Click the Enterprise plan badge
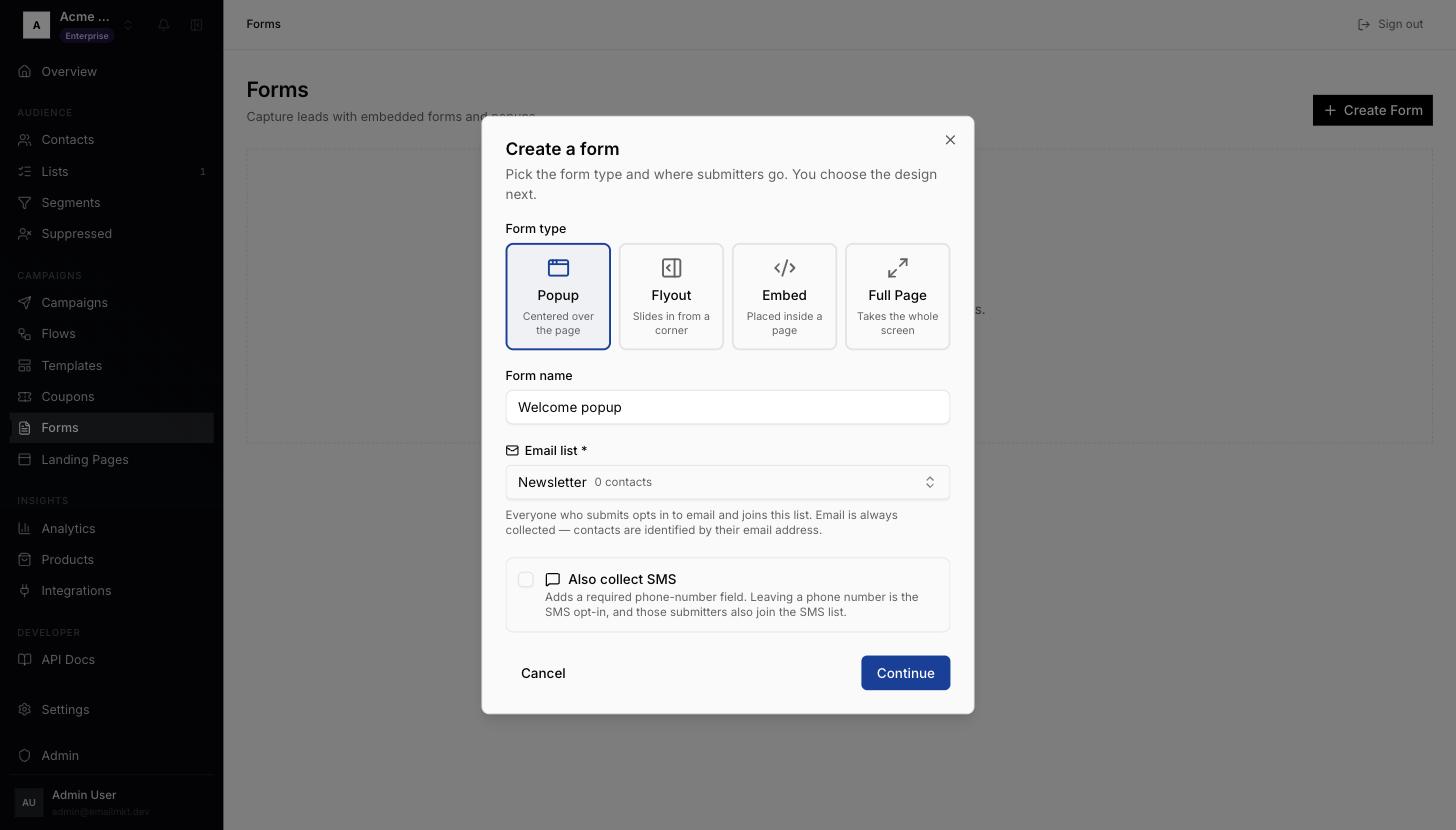This screenshot has width=1456, height=830. tap(87, 36)
